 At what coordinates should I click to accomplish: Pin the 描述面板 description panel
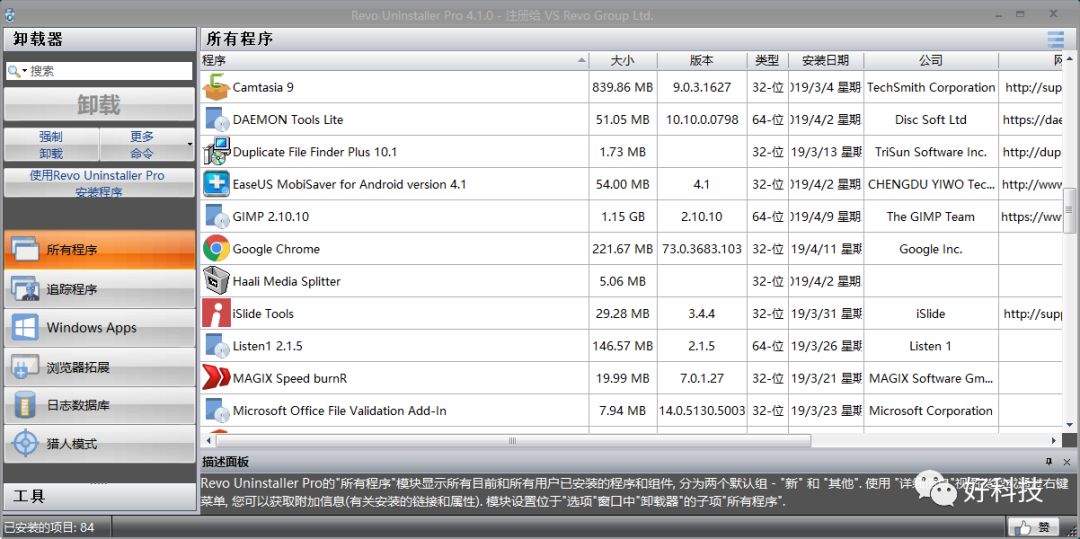1049,461
